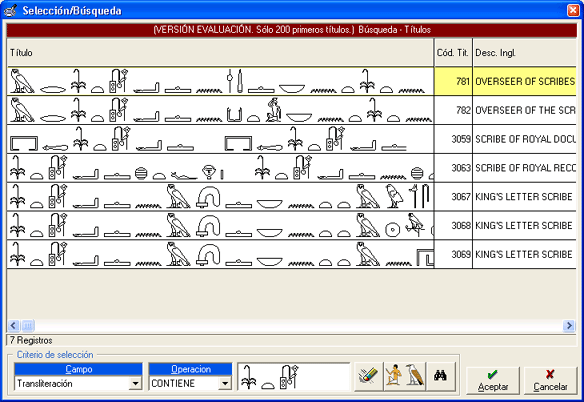Screen dimensions: 584x402
Task: Click the green checkmark on Aceptar
Action: [492, 374]
